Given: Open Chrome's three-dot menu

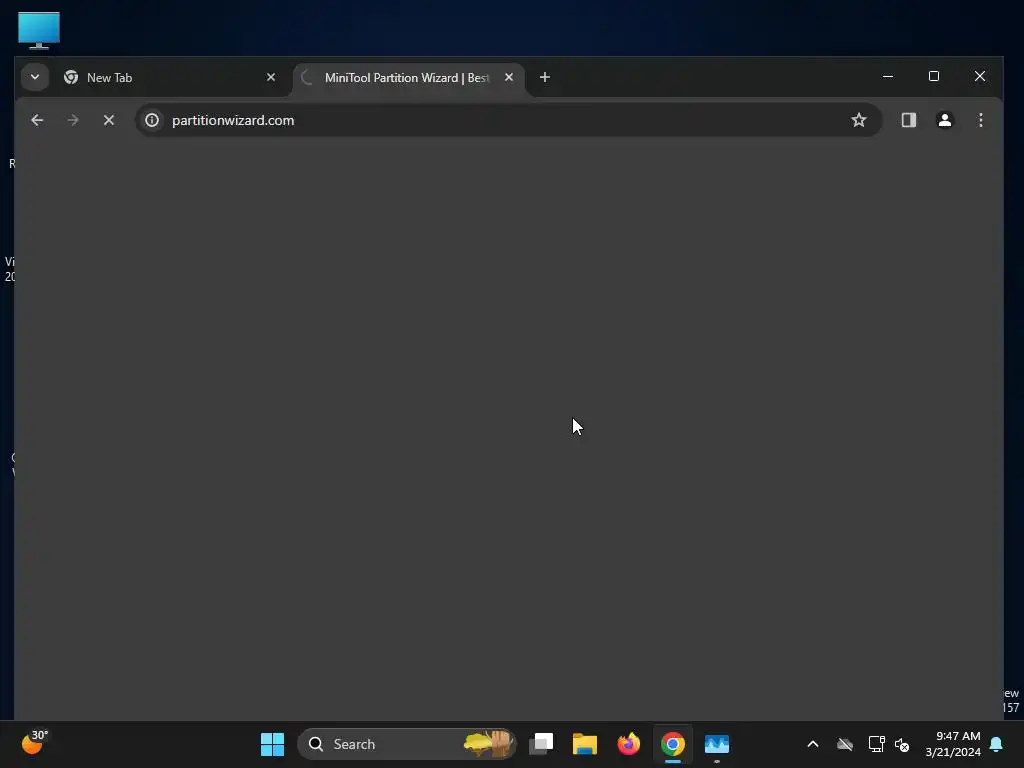Looking at the screenshot, I should click(x=980, y=120).
